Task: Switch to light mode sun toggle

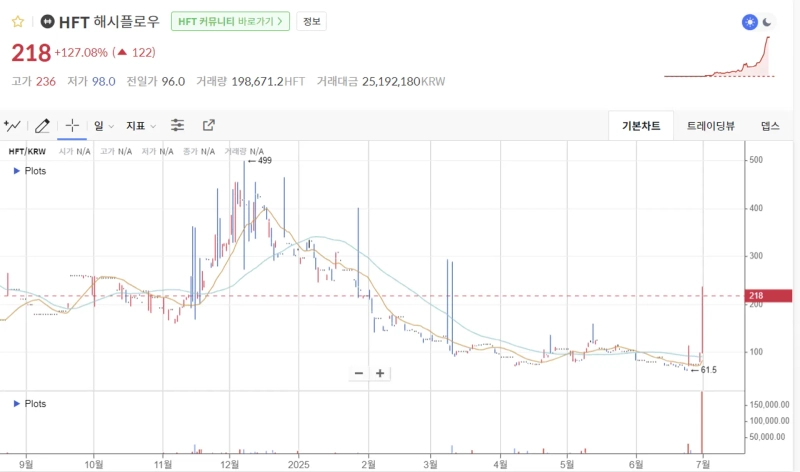Action: coord(750,22)
